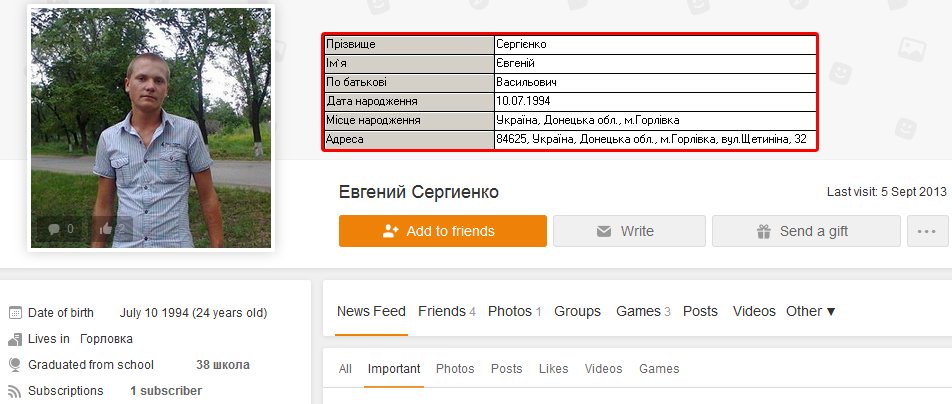Open the Other dropdown in profile tabs

[810, 311]
